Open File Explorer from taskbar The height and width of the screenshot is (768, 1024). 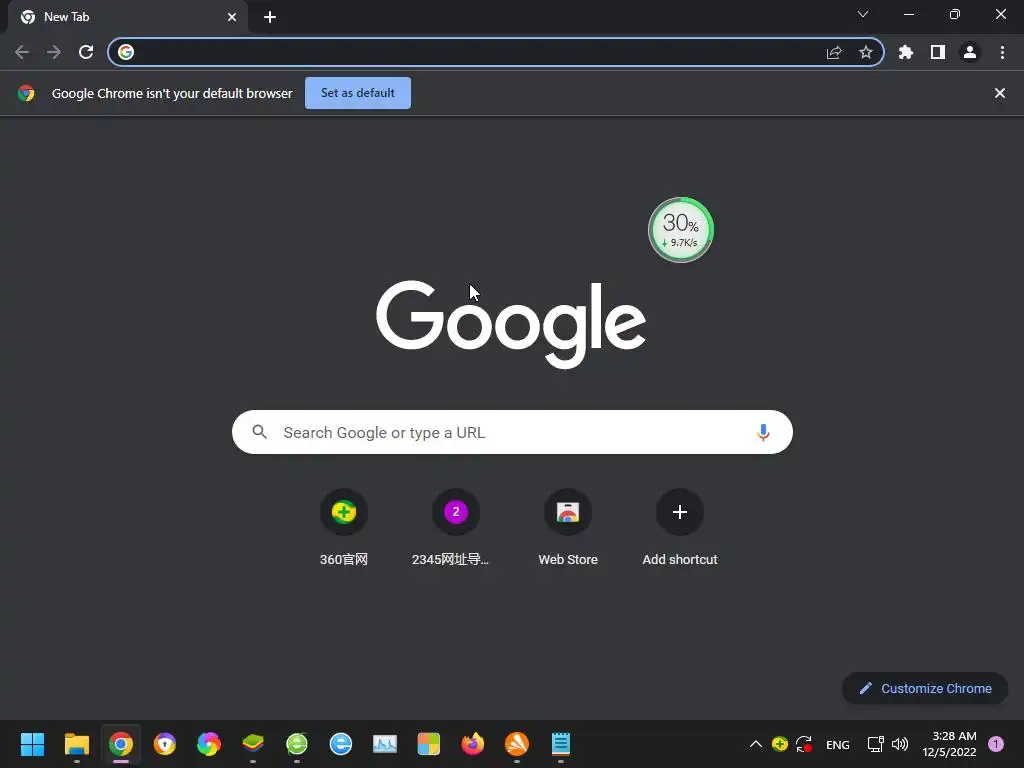click(76, 744)
